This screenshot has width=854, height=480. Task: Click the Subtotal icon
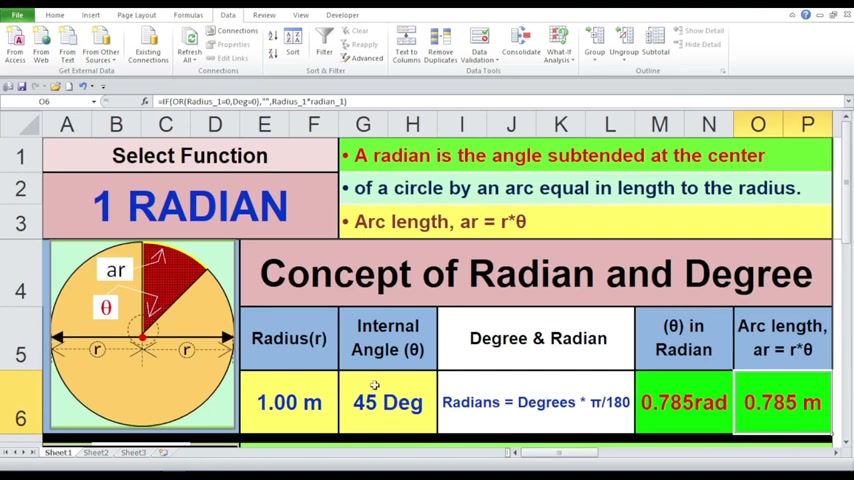[x=655, y=42]
